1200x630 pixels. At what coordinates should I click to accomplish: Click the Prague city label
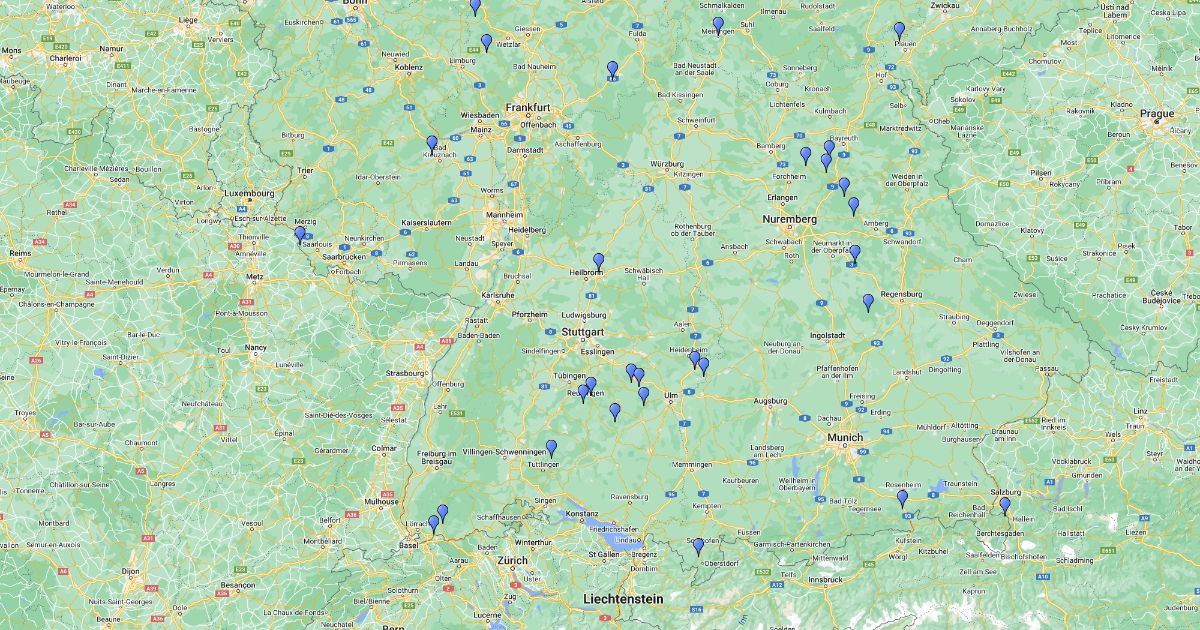click(x=1157, y=114)
